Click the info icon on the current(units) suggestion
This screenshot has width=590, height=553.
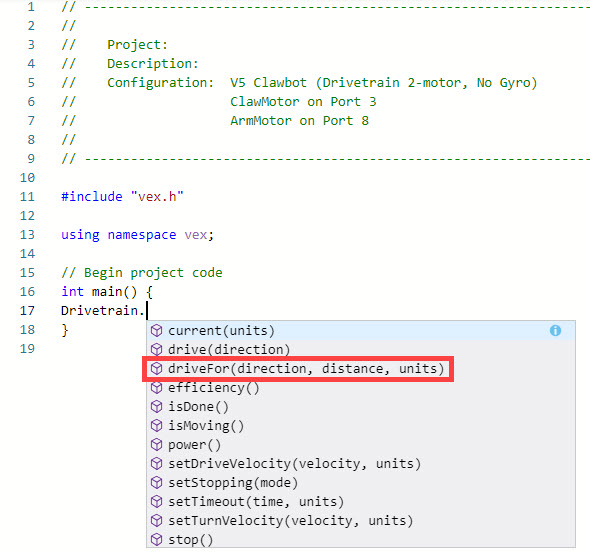555,331
